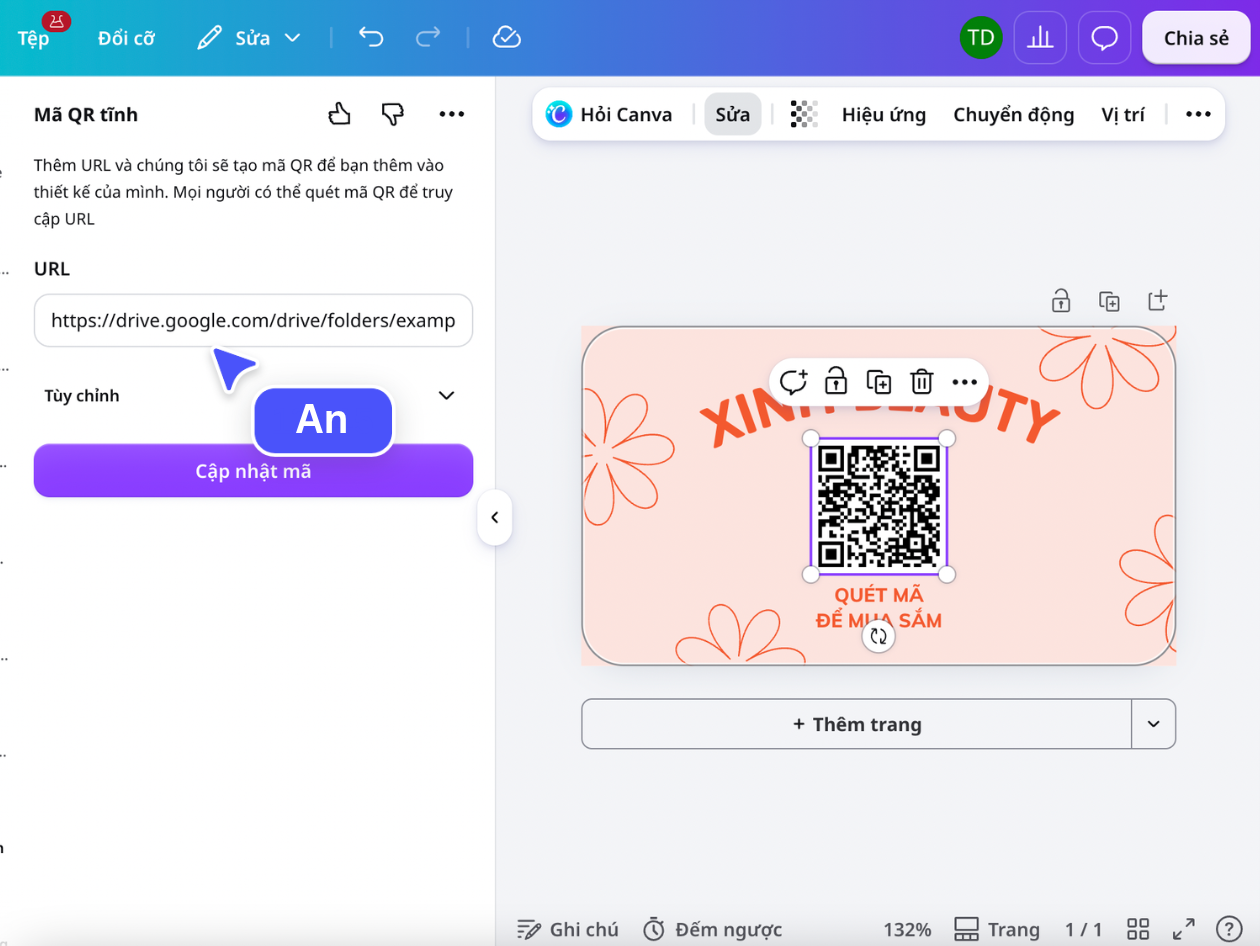Open Vị trí position tab
Screen dimensions: 1260x946
pos(1123,114)
